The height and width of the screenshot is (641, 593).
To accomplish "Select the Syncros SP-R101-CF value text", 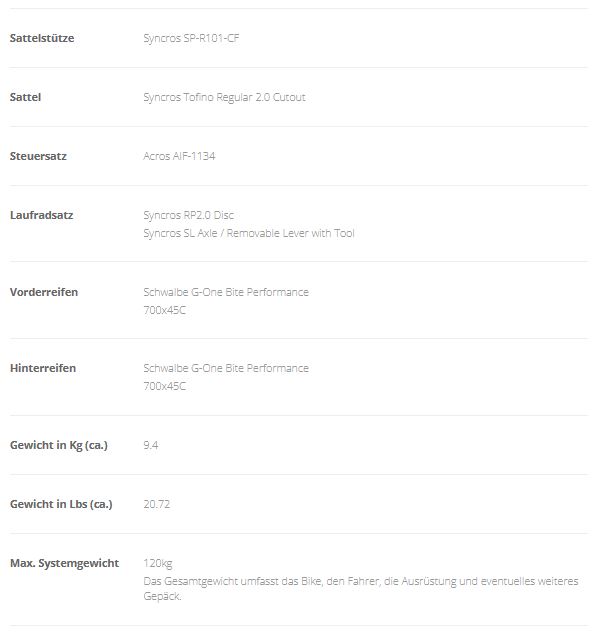I will coord(191,38).
